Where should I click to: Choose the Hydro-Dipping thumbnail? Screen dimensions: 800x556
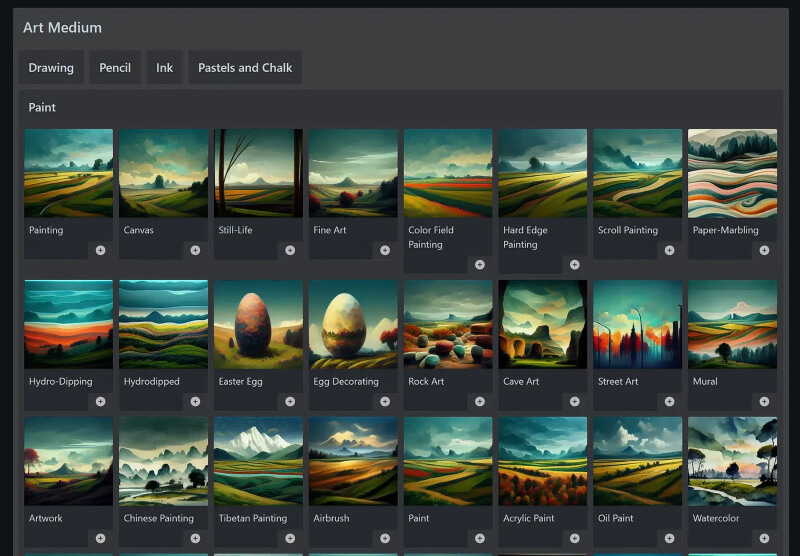(x=68, y=324)
